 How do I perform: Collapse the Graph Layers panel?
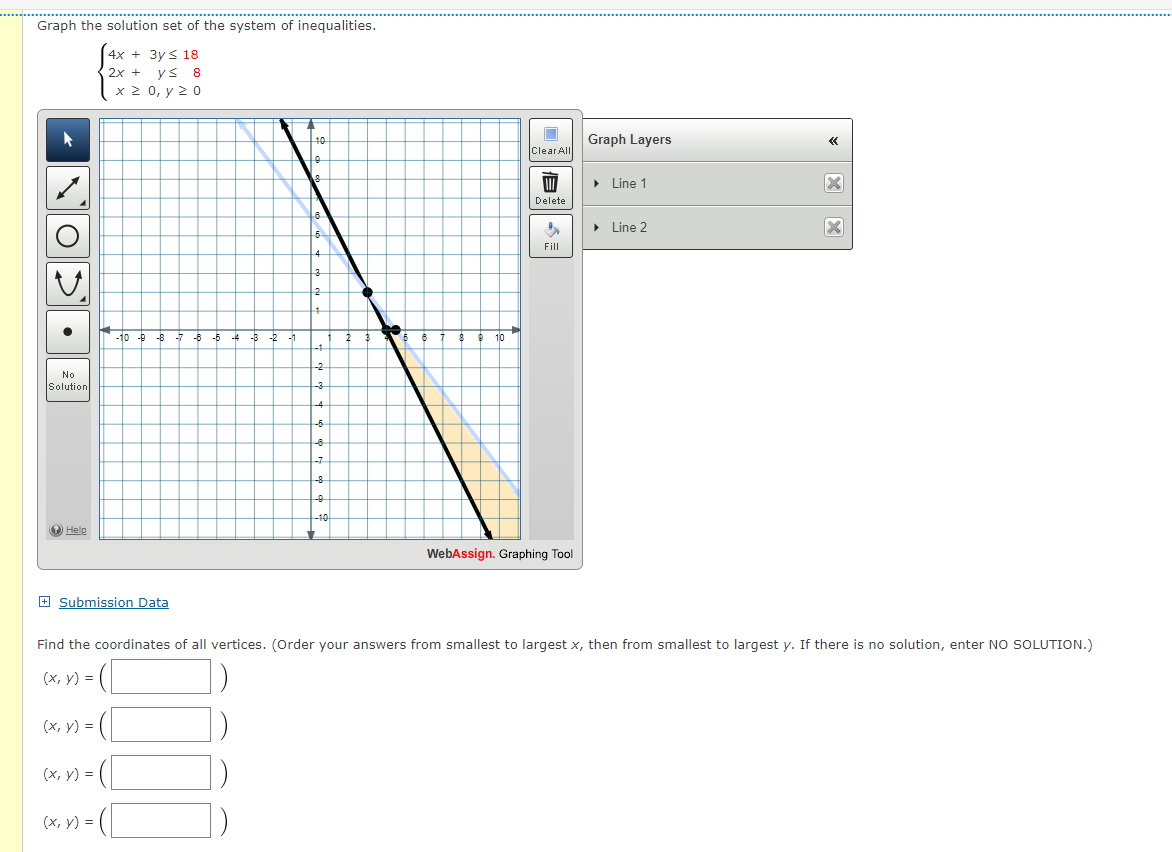pos(833,140)
